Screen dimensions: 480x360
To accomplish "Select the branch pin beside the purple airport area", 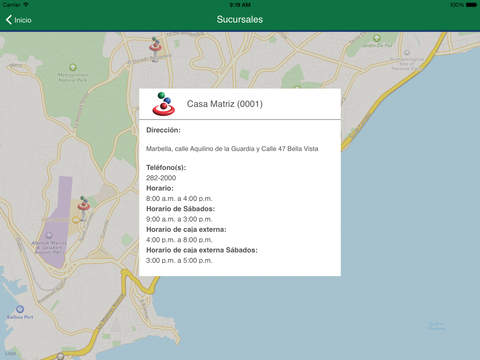I will [x=83, y=203].
